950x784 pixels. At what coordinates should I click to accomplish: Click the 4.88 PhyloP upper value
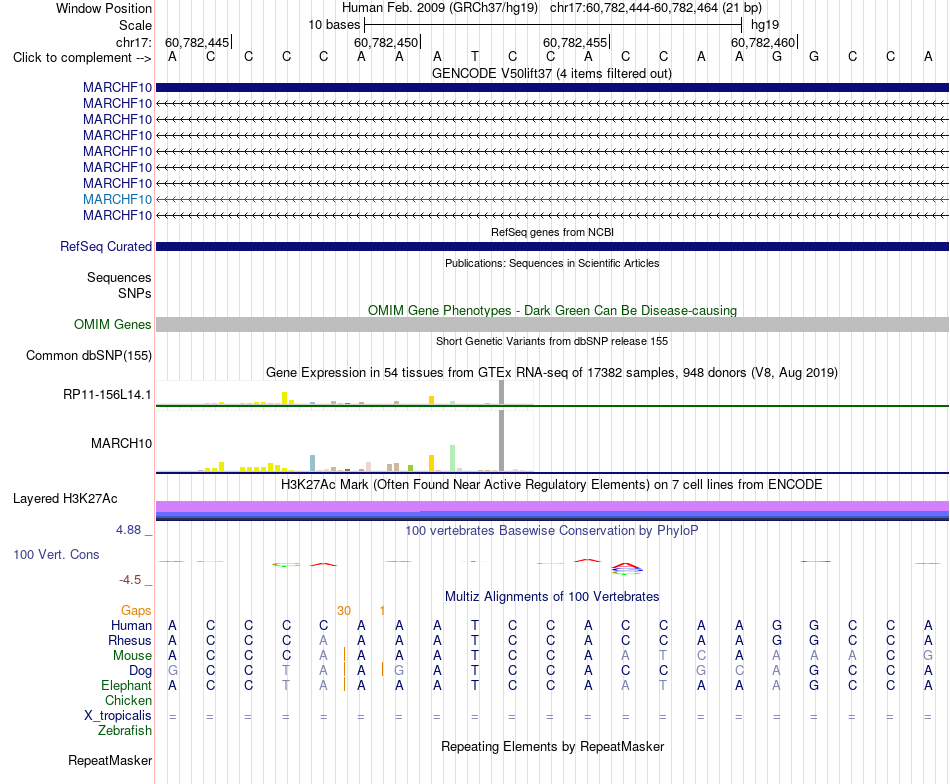coord(128,530)
